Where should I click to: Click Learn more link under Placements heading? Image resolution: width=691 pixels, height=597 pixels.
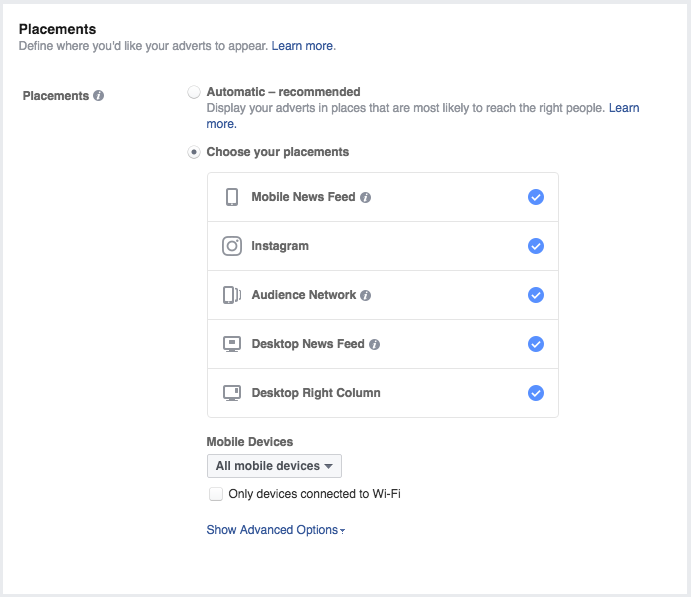tap(303, 46)
